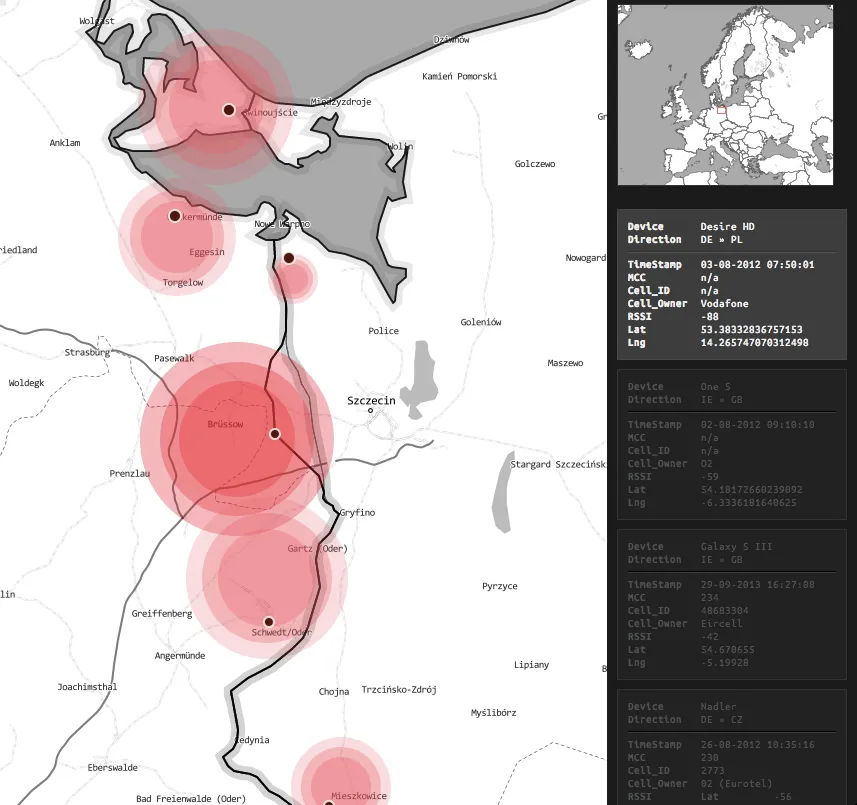Click the Szczecin city label
Viewport: 857px width, 805px height.
pos(371,401)
